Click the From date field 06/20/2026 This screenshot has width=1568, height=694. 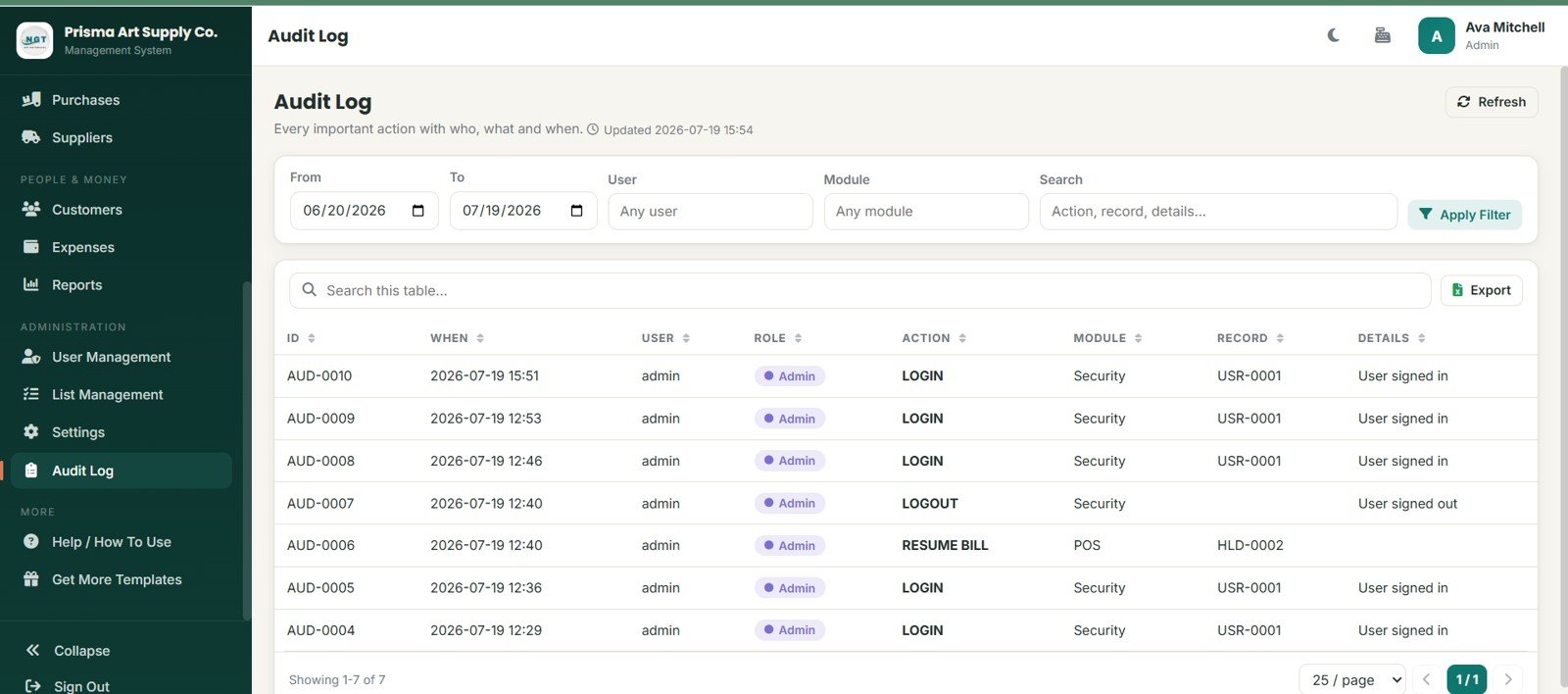364,211
